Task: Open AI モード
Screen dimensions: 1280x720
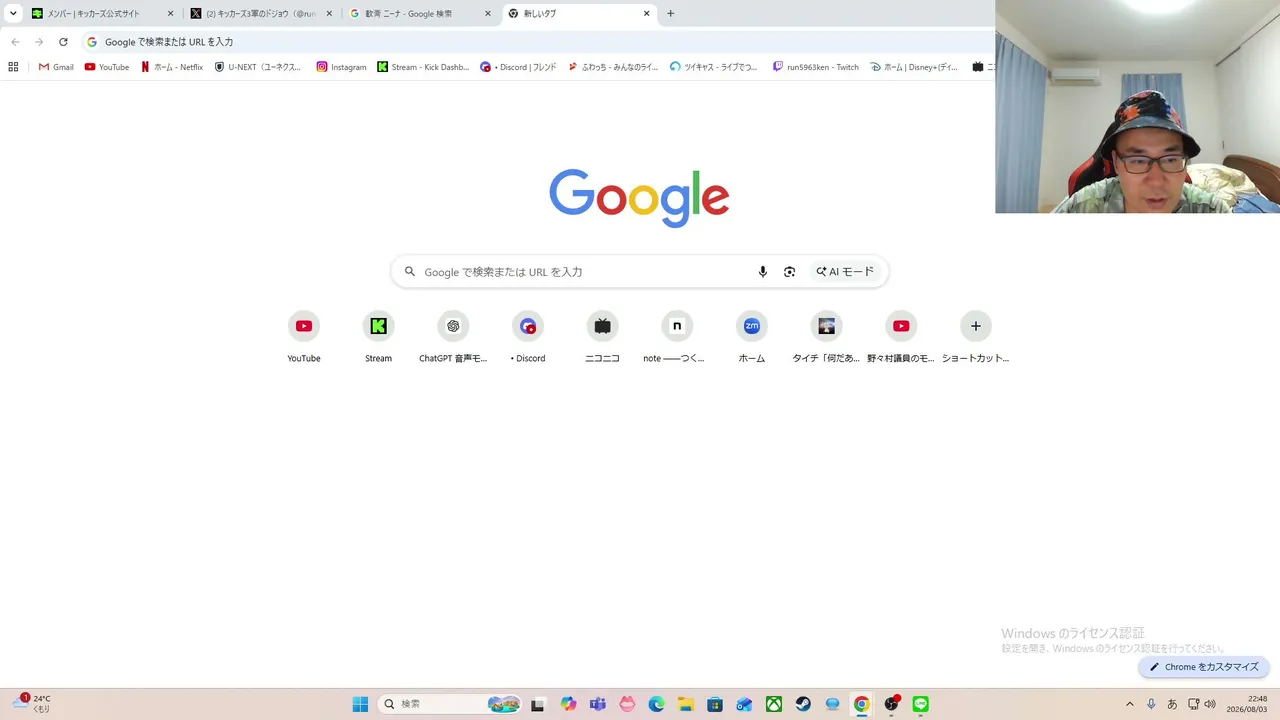Action: [x=845, y=272]
